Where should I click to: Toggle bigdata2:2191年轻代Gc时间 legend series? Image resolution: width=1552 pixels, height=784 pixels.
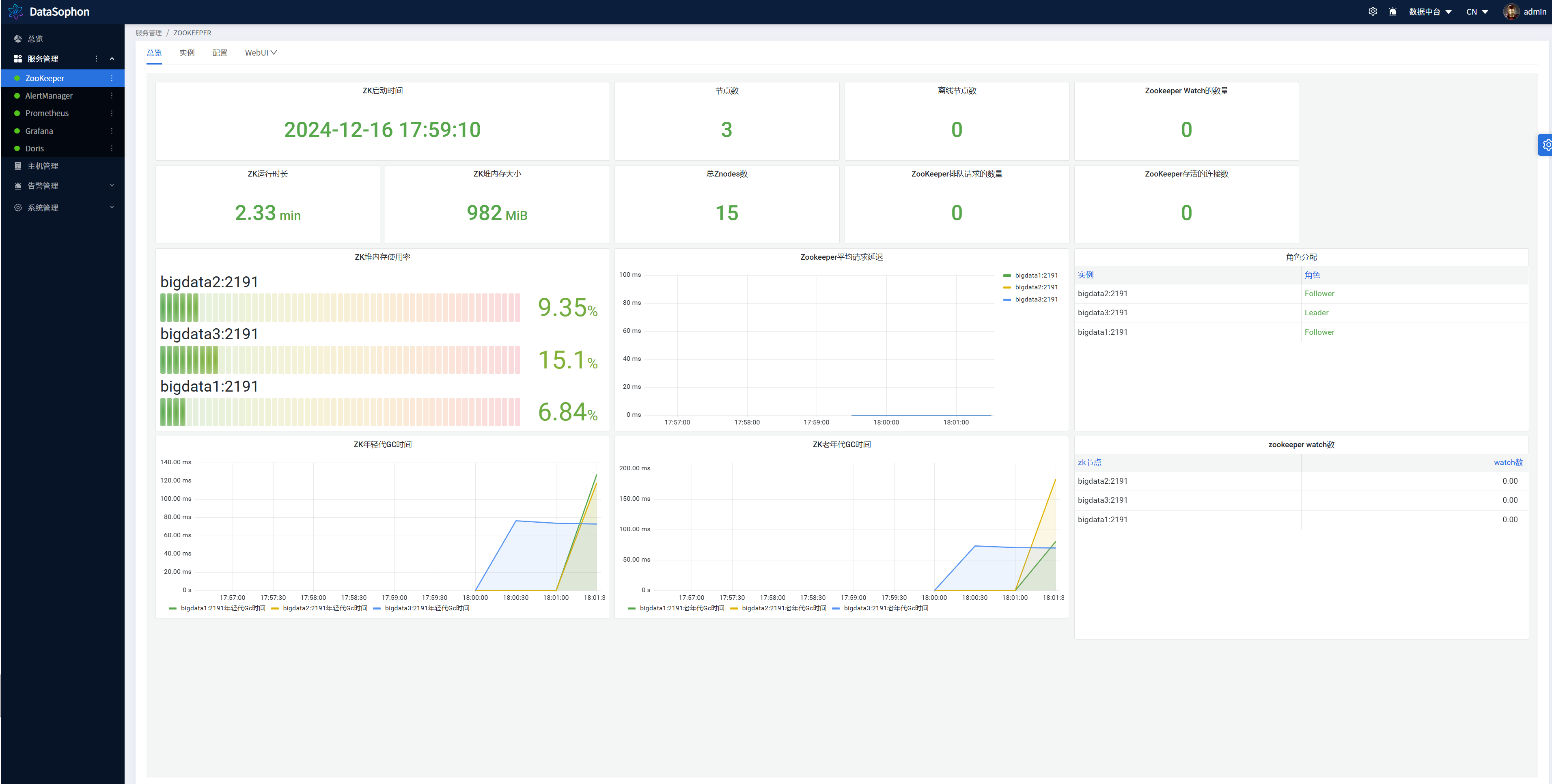tap(324, 608)
